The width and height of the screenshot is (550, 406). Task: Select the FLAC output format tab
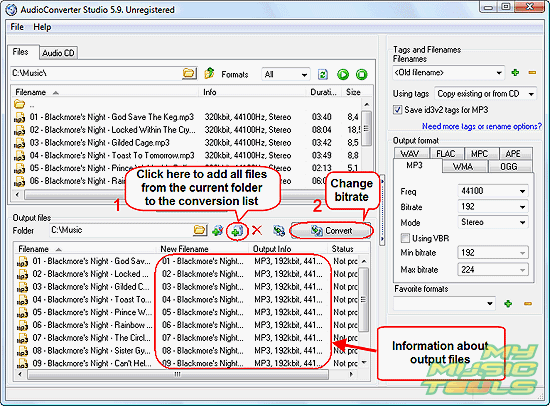tap(446, 154)
